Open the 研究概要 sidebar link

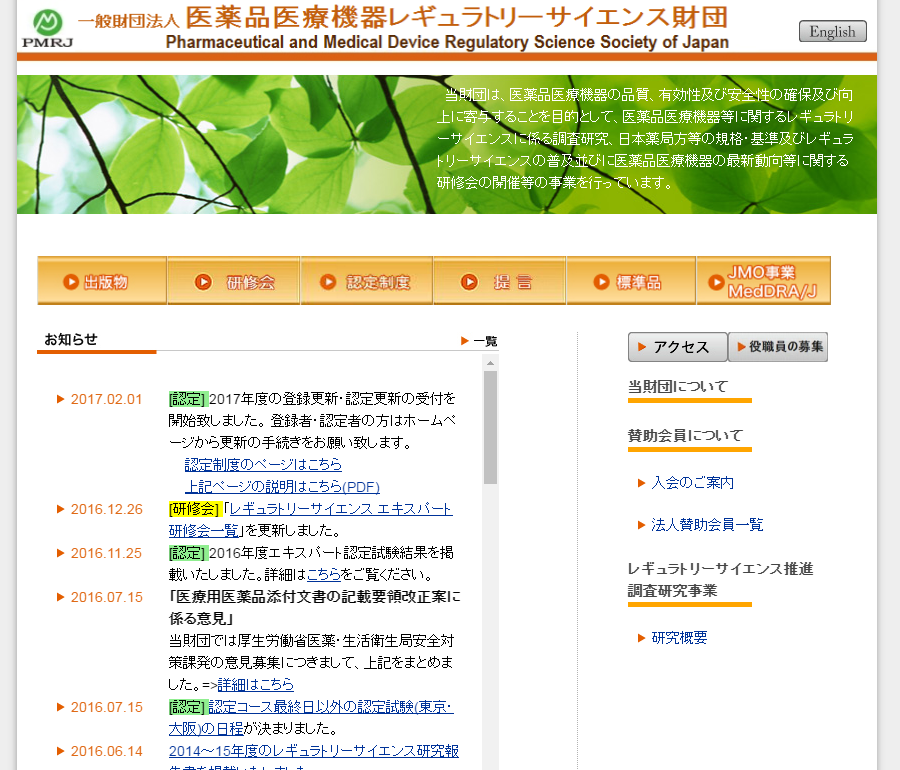click(679, 638)
